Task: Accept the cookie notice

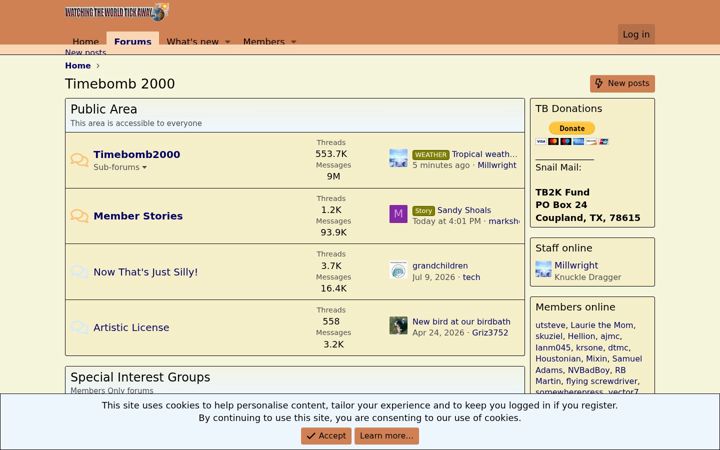Action: [x=326, y=436]
